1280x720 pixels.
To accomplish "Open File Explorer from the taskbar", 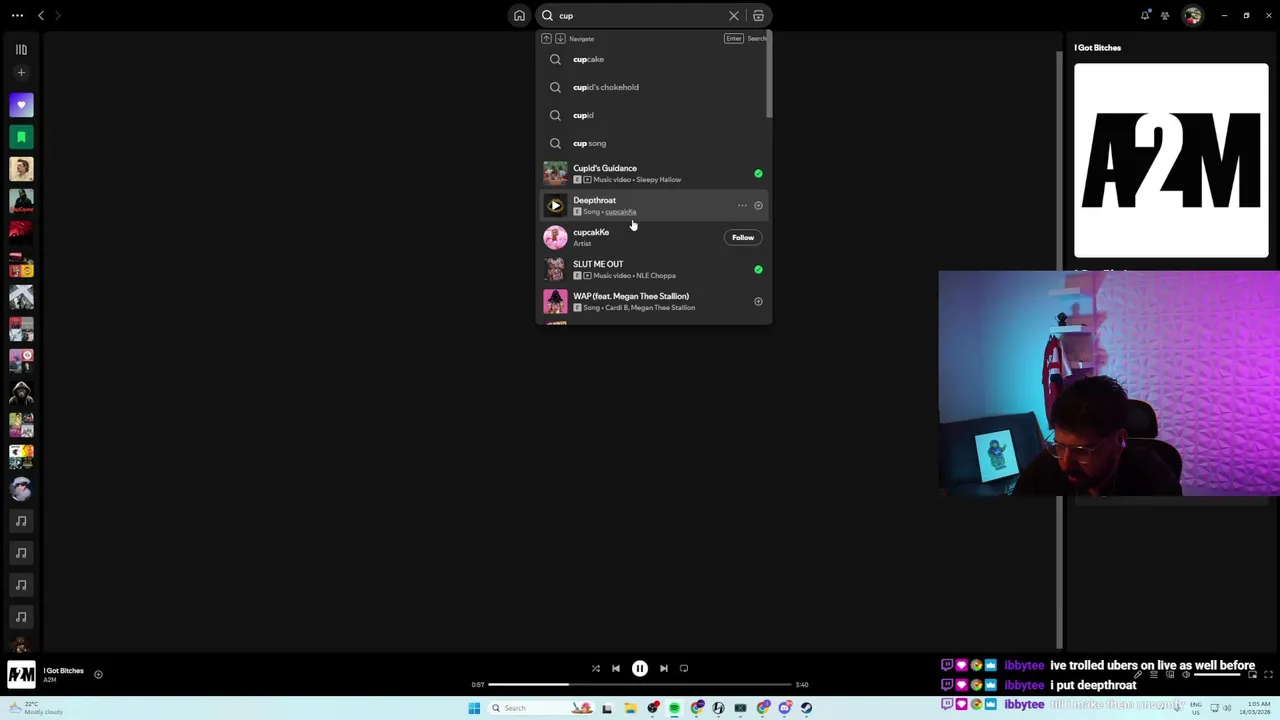I will (630, 708).
